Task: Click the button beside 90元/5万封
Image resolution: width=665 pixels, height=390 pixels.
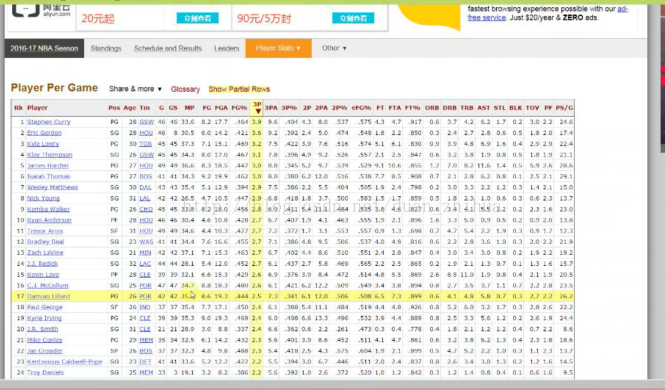Action: (353, 18)
